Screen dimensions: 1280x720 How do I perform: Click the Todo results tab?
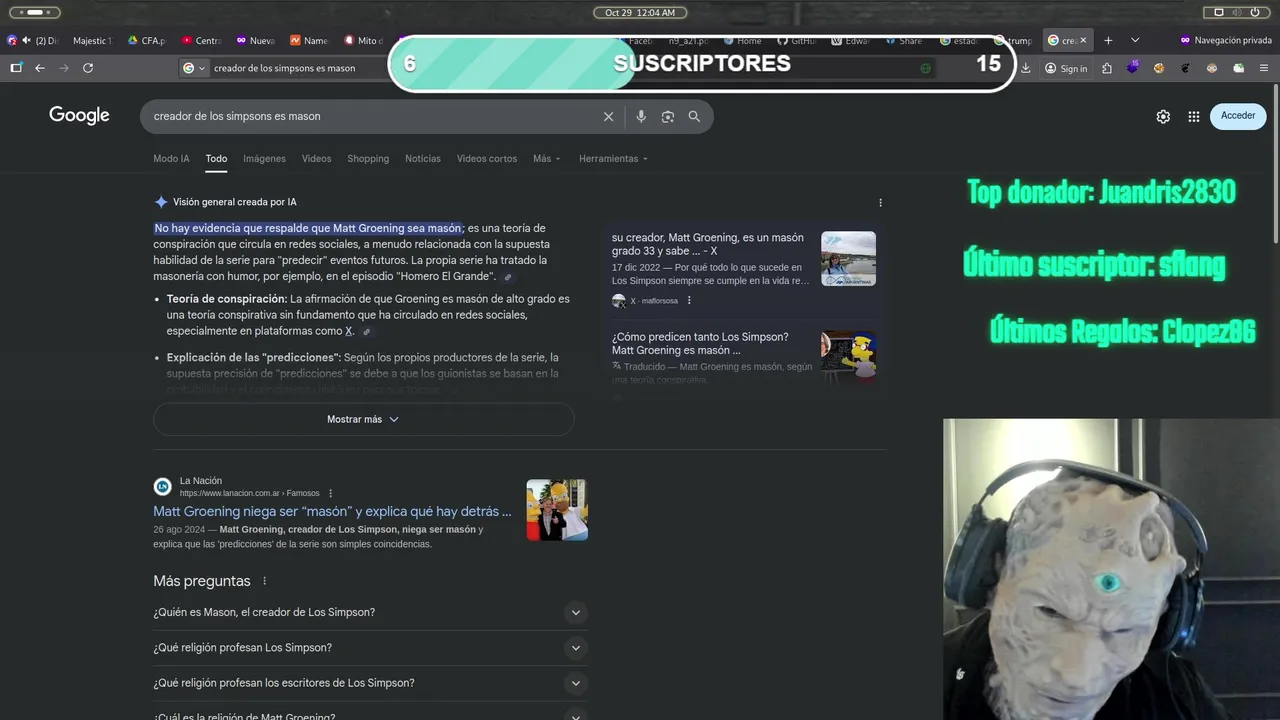[x=216, y=159]
